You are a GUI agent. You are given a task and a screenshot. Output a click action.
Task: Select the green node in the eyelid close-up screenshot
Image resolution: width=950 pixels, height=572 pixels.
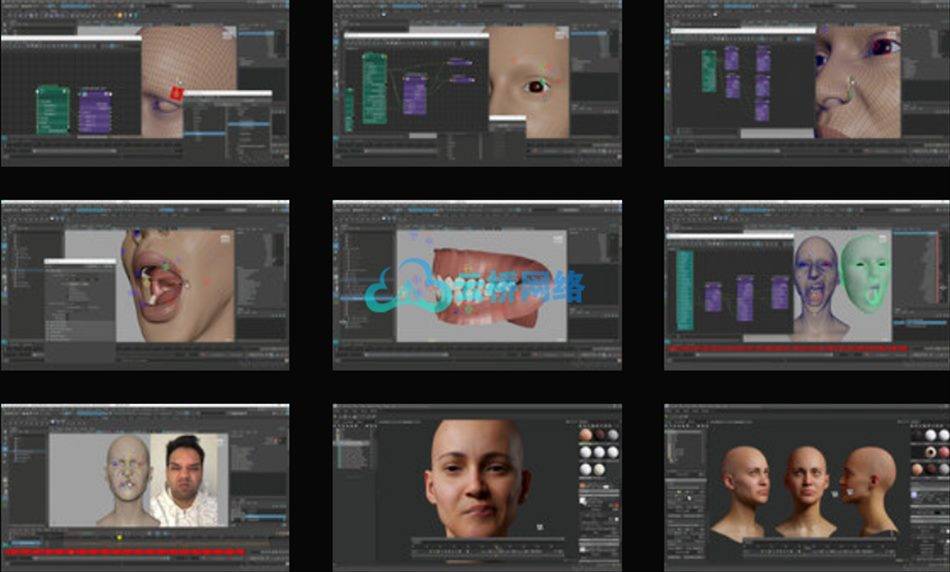[53, 110]
